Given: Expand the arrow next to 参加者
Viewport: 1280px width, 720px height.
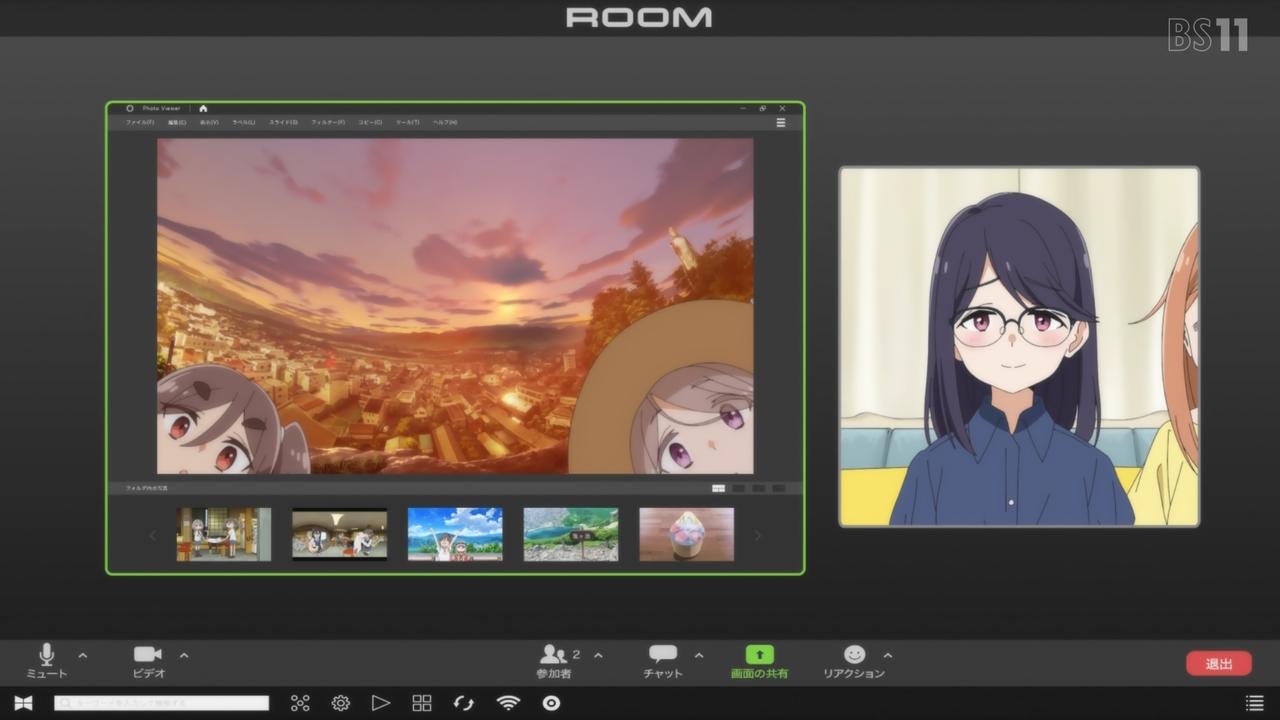Looking at the screenshot, I should pos(598,656).
